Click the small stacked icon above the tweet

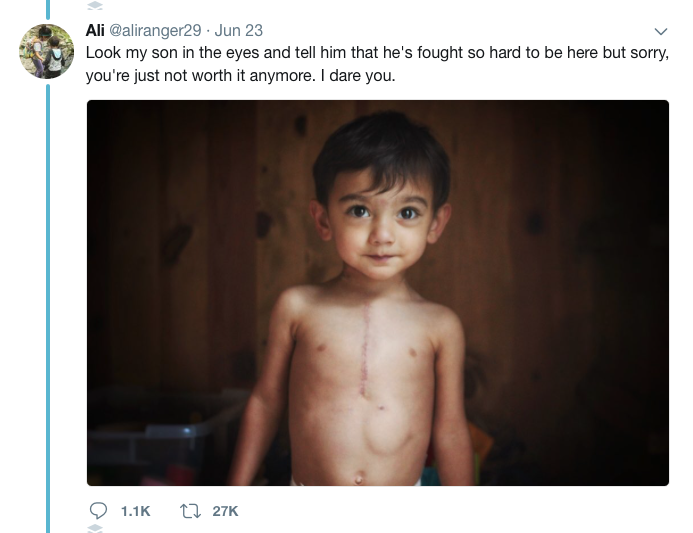click(x=96, y=4)
